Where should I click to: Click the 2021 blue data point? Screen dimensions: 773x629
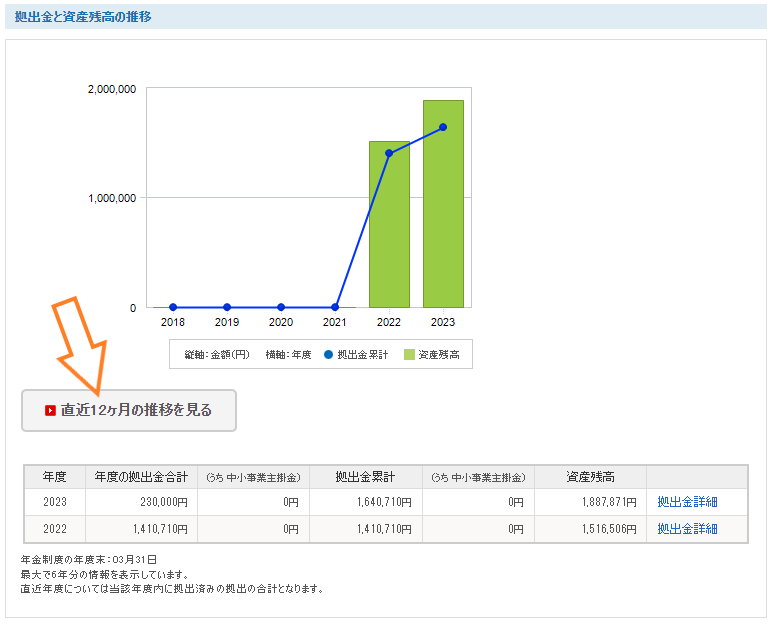[x=335, y=307]
